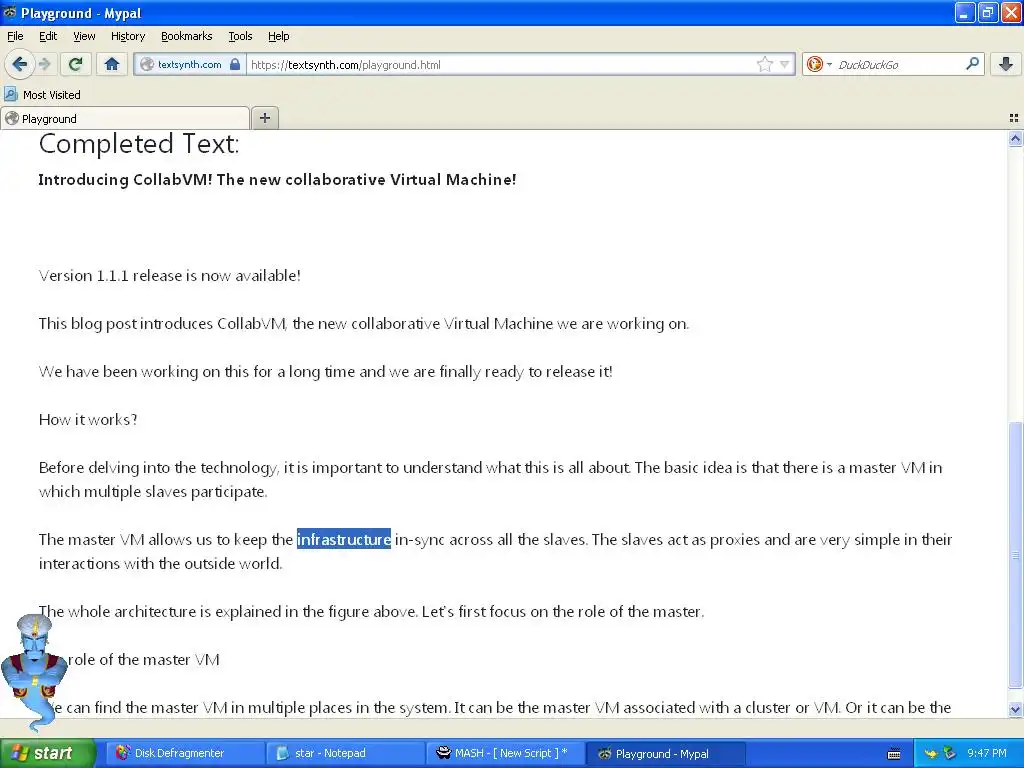Viewport: 1024px width, 768px height.
Task: Open the View menu
Action: 84,36
